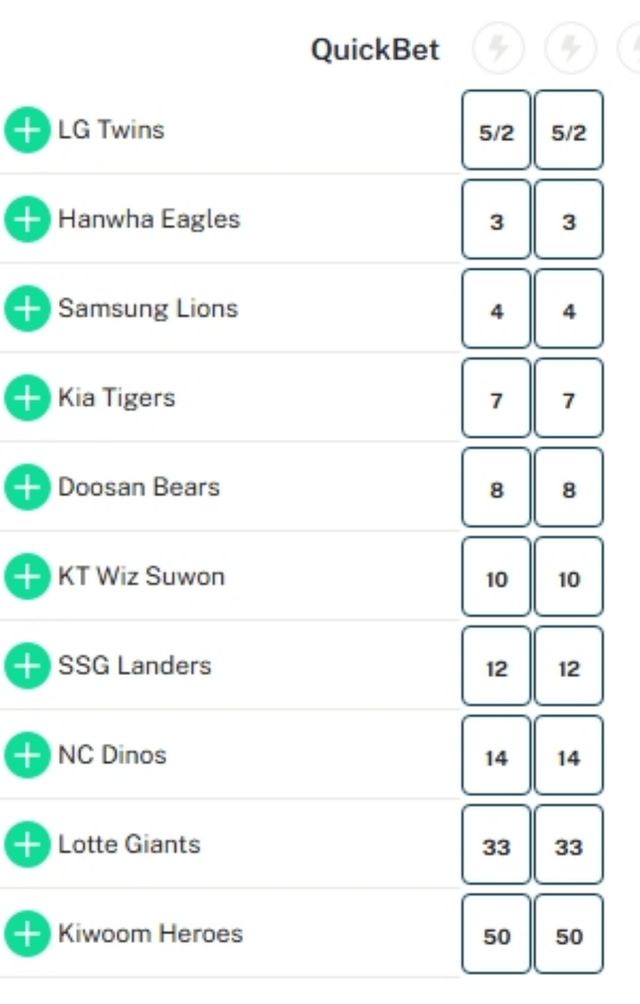640x1004 pixels.
Task: Click the plus icon beside LG Twins
Action: coord(27,131)
